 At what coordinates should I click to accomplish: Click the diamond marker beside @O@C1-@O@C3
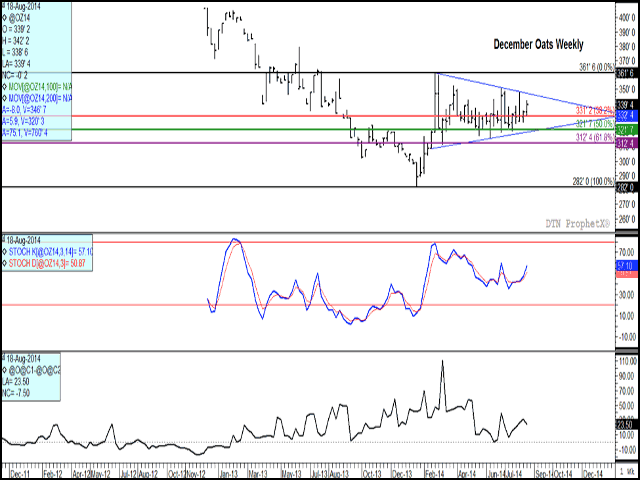pos(4,370)
